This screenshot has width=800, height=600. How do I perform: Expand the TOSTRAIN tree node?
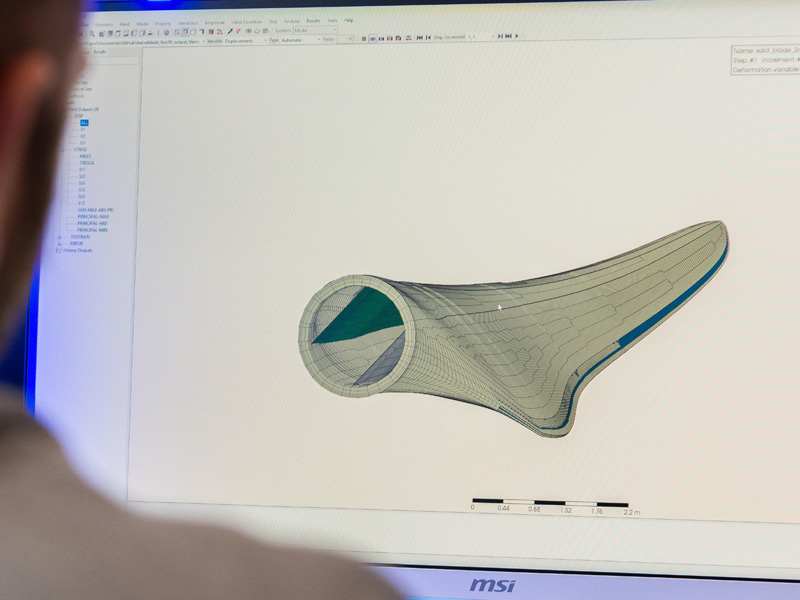(60, 237)
